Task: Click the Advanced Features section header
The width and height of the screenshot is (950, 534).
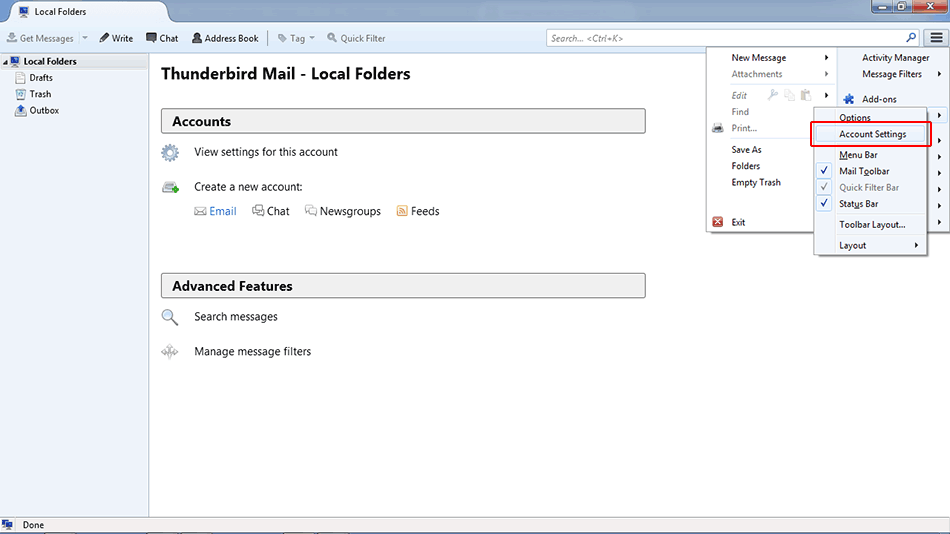Action: (x=403, y=285)
